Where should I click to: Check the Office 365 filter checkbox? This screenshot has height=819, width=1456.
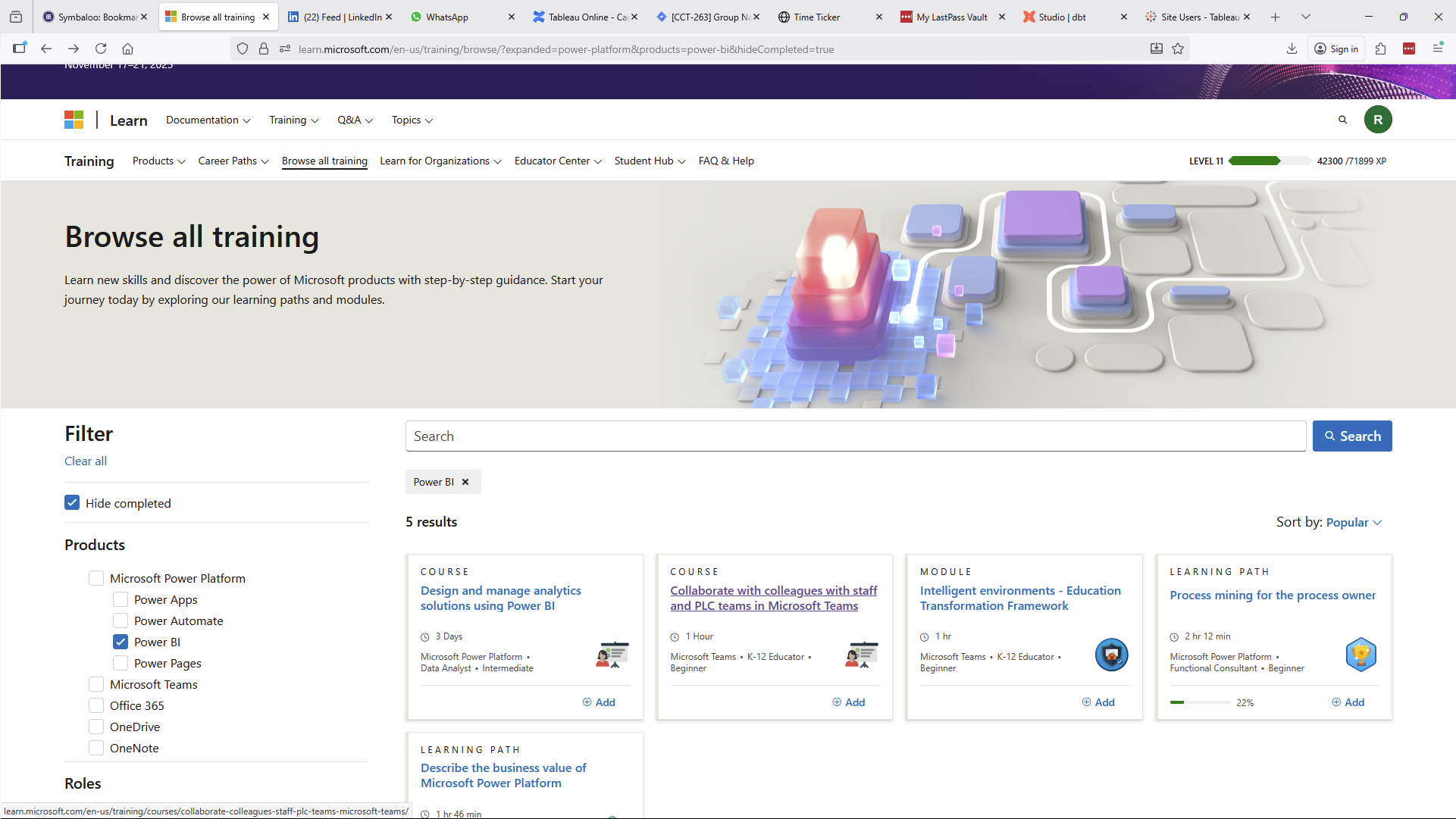pyautogui.click(x=96, y=705)
